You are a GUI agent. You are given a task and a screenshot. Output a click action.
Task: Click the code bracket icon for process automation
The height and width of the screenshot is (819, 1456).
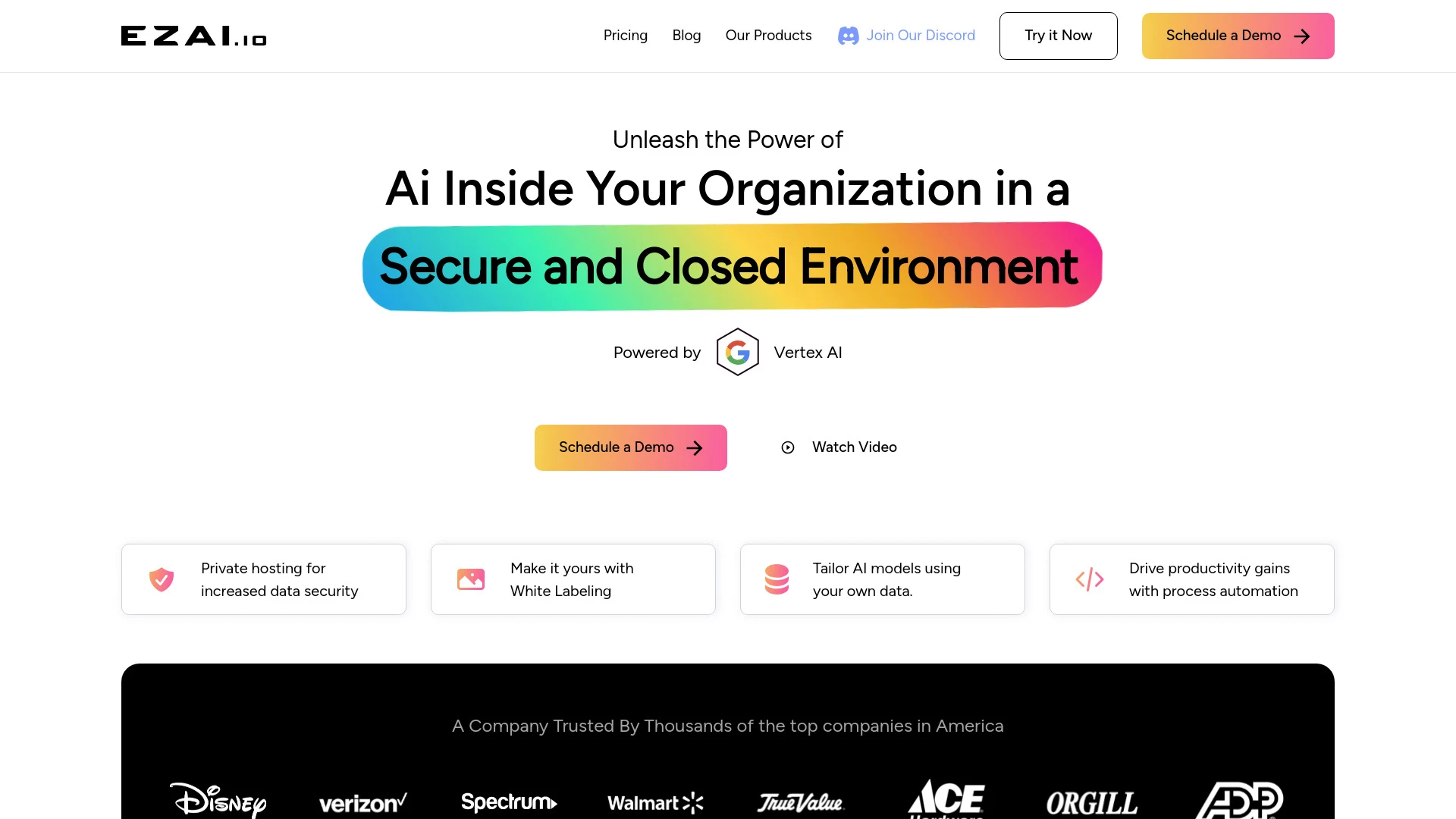(1089, 579)
